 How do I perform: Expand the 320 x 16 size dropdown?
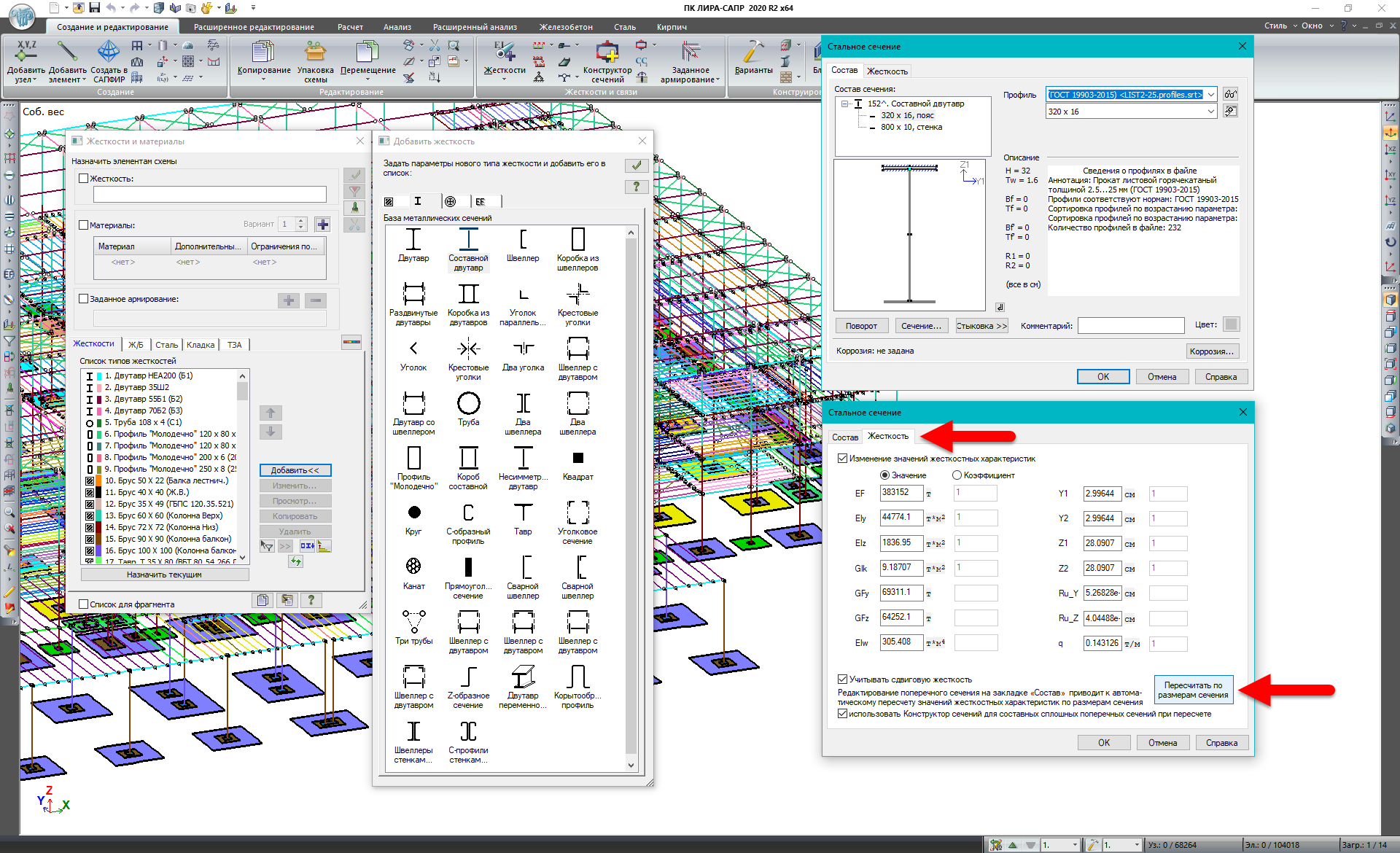coord(1211,112)
